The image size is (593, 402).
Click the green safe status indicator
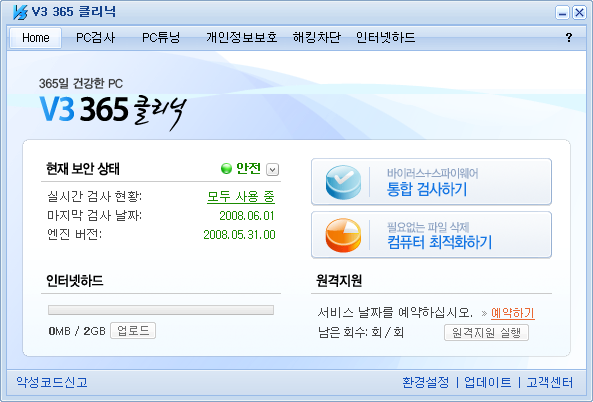[226, 168]
